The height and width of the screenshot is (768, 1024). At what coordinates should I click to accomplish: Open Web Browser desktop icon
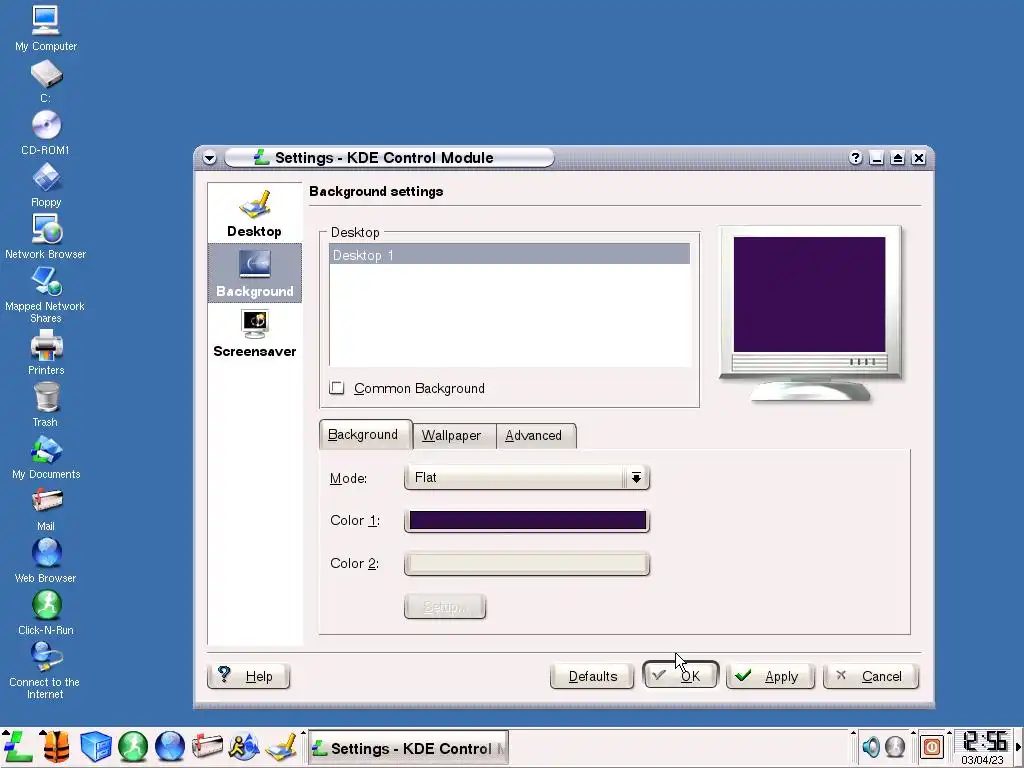(x=46, y=561)
